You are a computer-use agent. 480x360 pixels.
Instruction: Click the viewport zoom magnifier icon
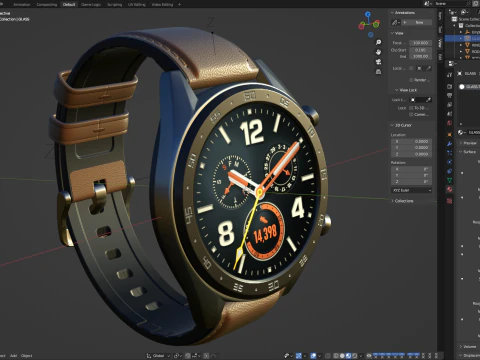tap(378, 42)
